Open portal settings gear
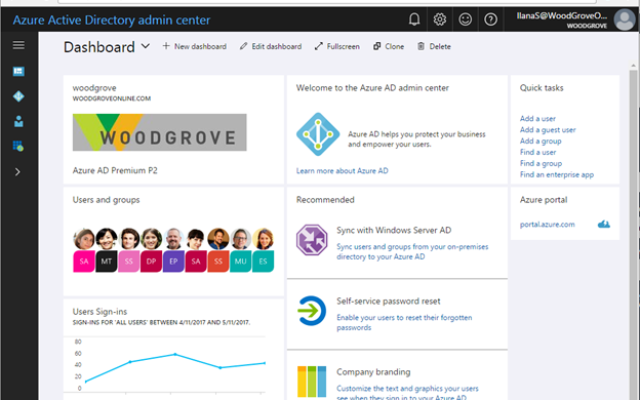640x400 pixels. click(440, 19)
